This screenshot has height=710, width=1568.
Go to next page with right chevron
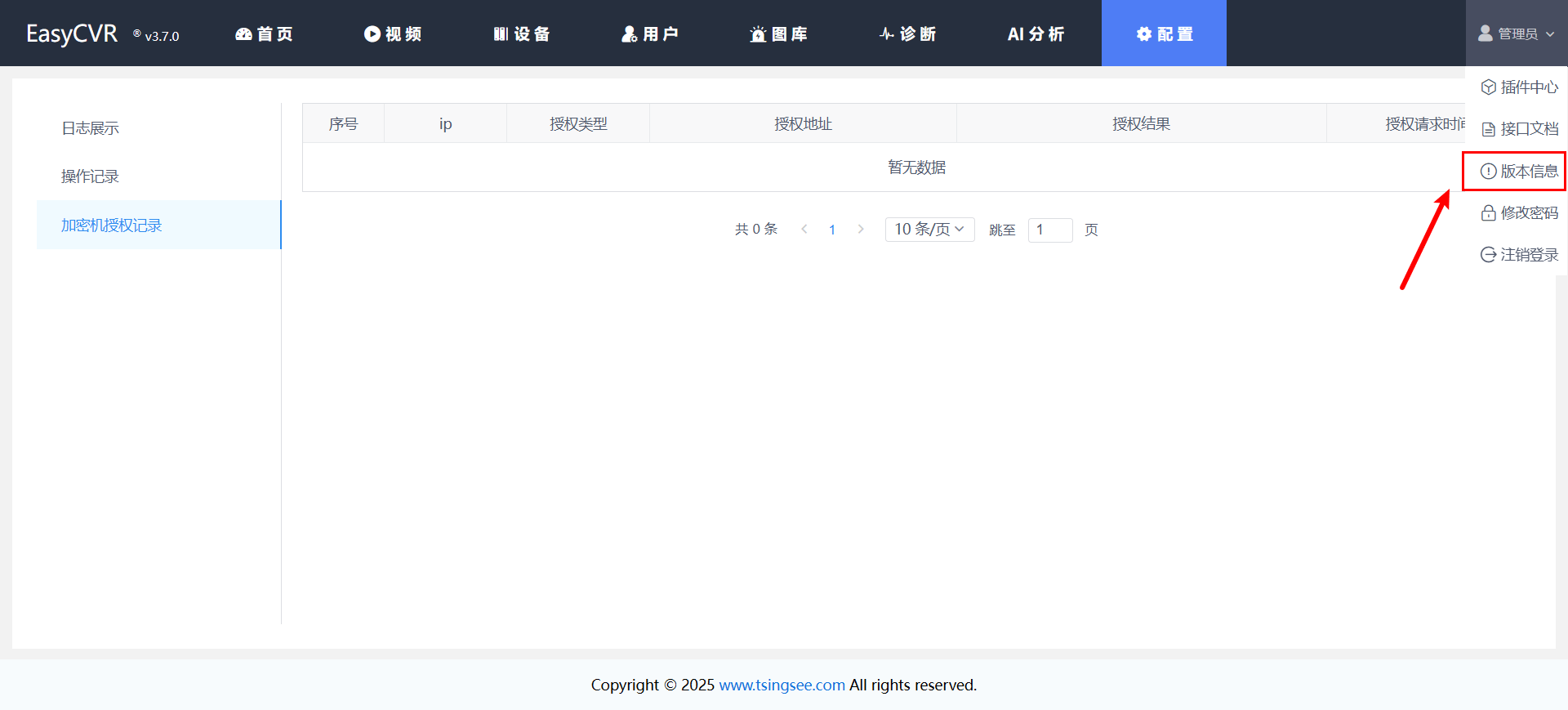pos(861,230)
